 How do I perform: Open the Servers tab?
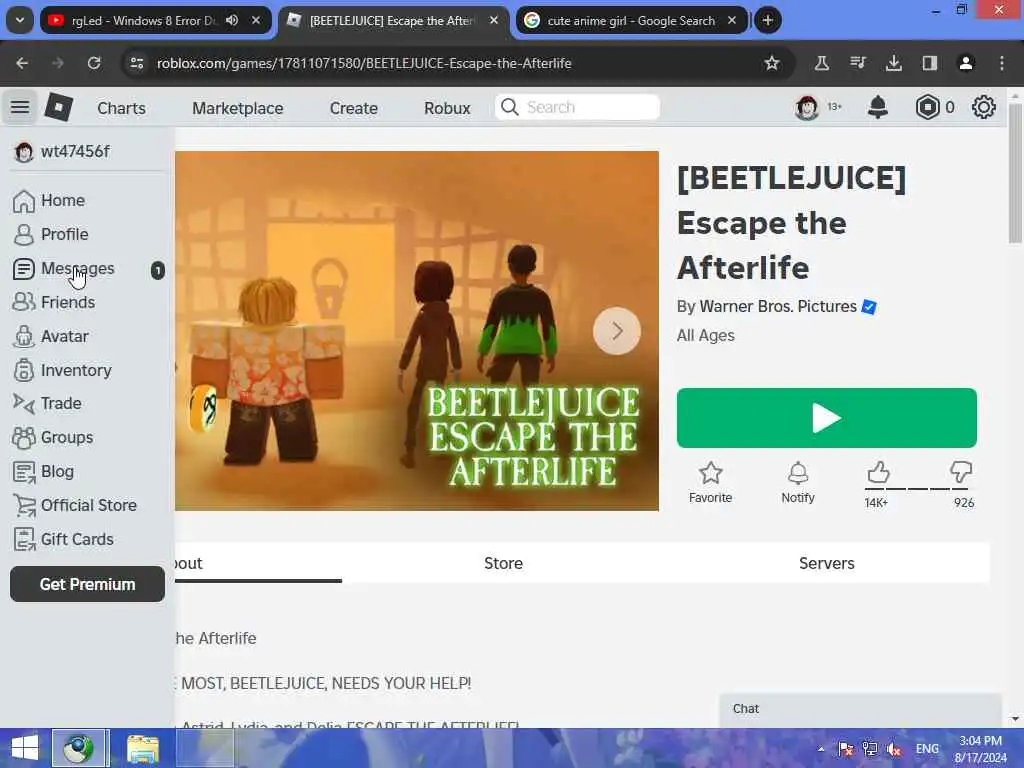(827, 563)
